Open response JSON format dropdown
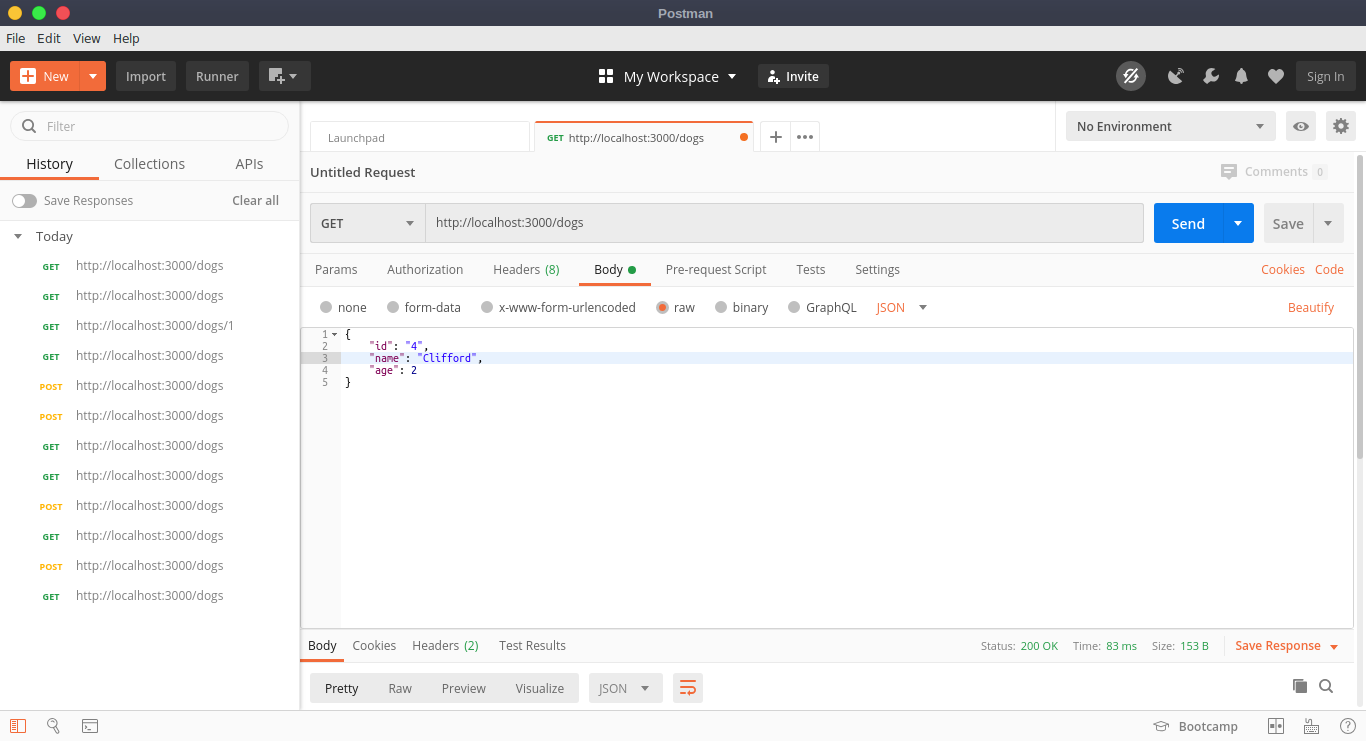 pos(626,688)
